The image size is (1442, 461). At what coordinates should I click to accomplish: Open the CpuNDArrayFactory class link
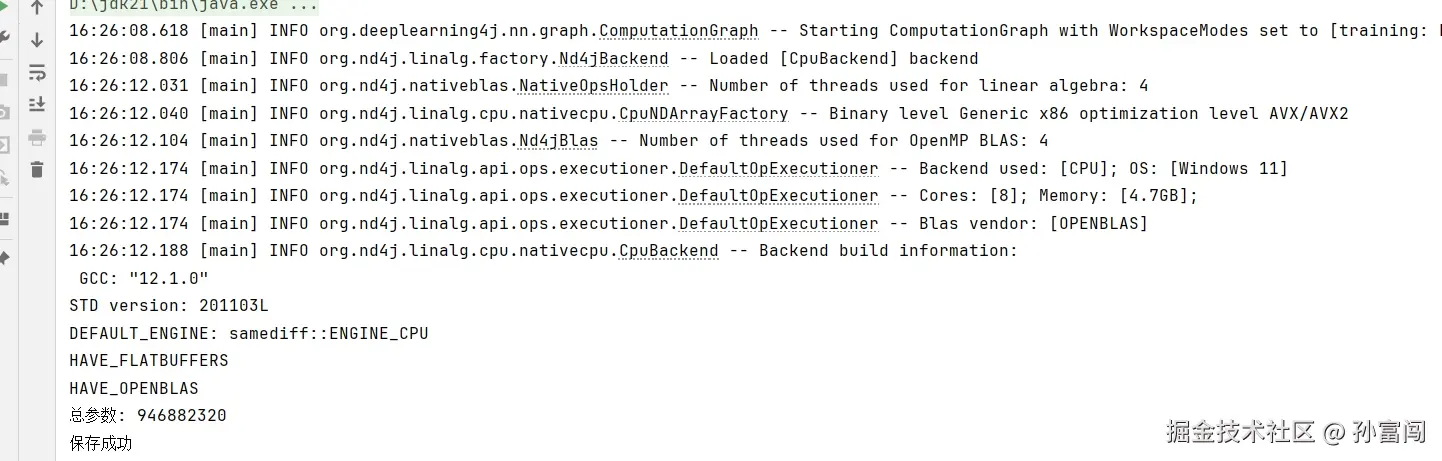tap(703, 114)
